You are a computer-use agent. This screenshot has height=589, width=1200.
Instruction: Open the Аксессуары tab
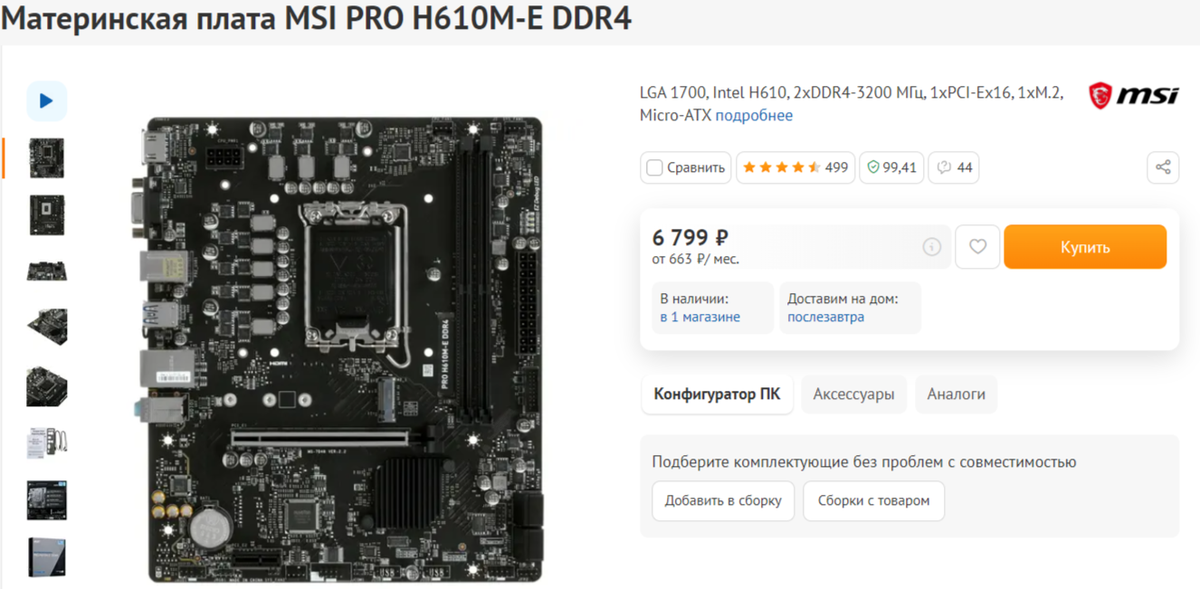point(854,394)
